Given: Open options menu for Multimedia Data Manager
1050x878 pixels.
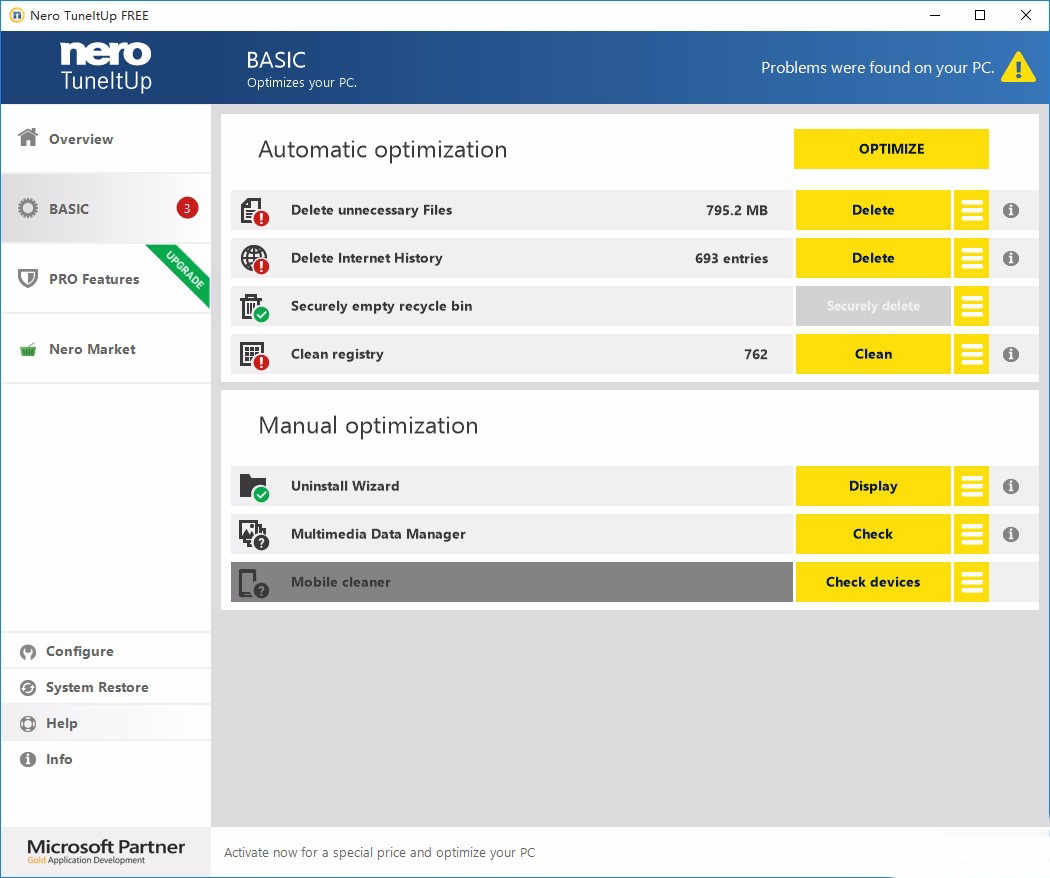Looking at the screenshot, I should tap(972, 534).
